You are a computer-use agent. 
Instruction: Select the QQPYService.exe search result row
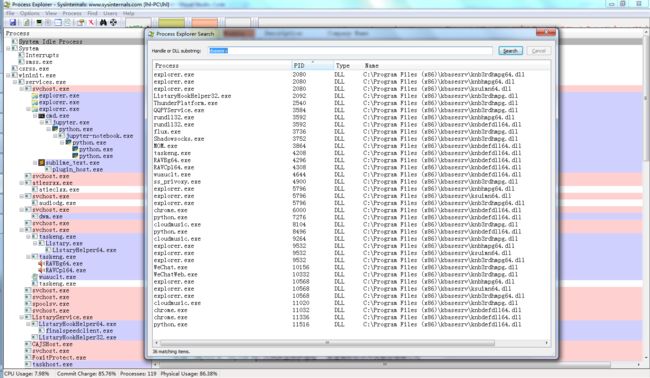[x=352, y=110]
